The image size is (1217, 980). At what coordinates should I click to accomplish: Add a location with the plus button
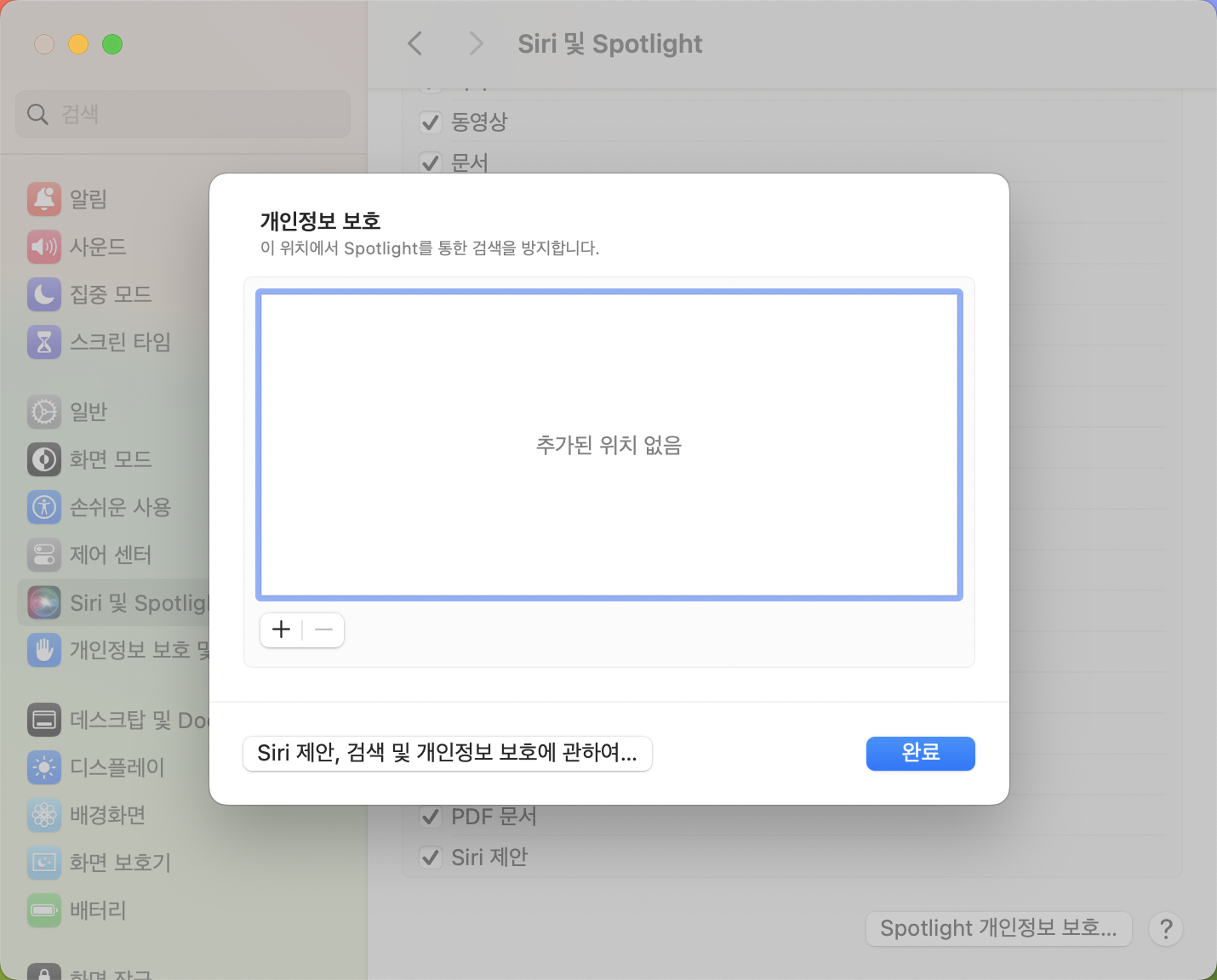pos(281,630)
